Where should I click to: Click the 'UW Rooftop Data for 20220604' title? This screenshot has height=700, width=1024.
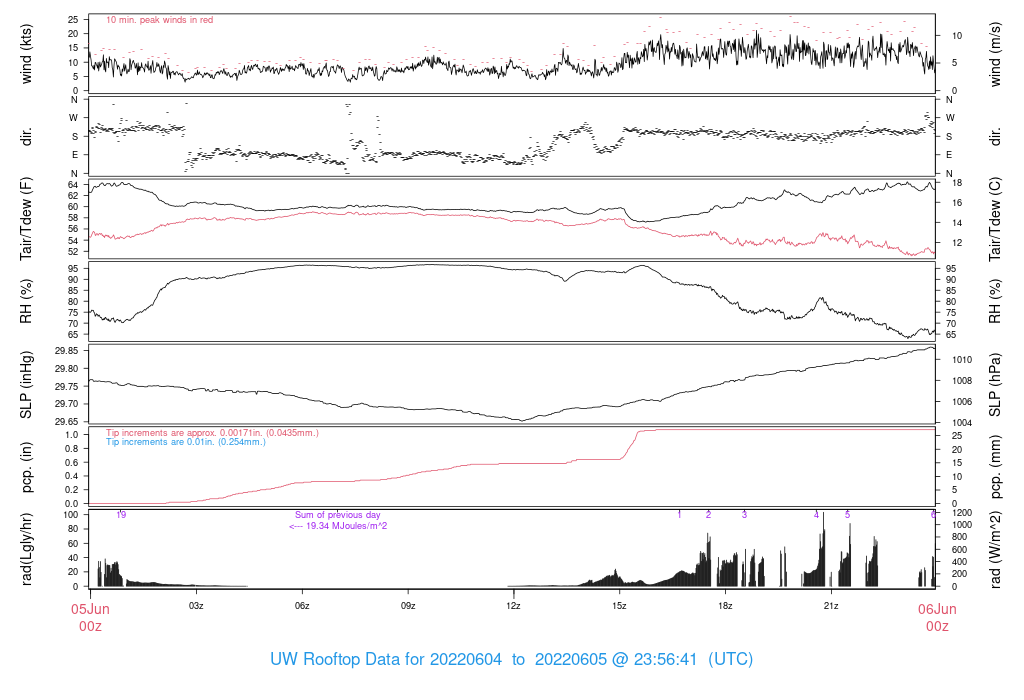tap(386, 660)
